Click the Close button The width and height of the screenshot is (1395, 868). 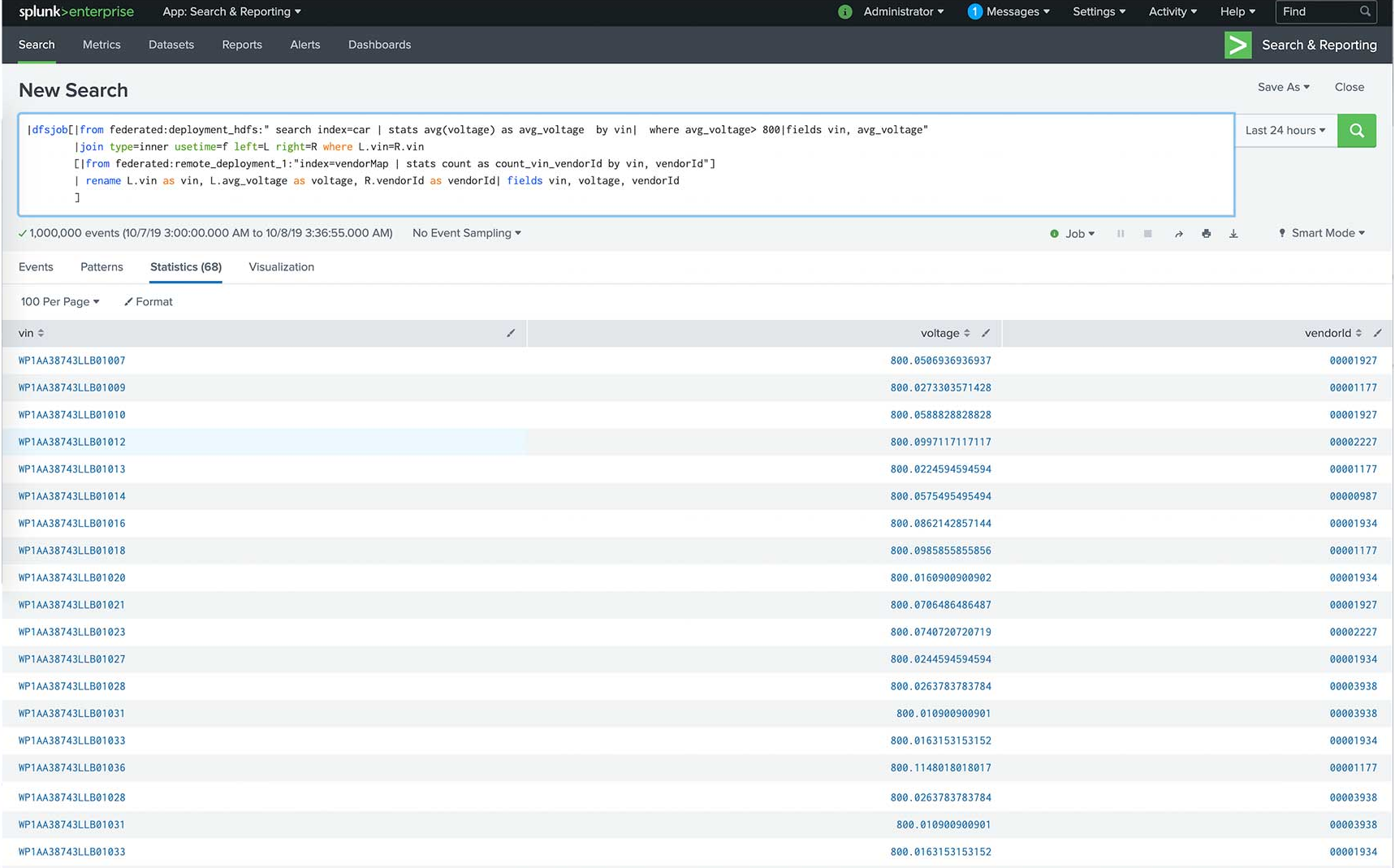(x=1349, y=87)
